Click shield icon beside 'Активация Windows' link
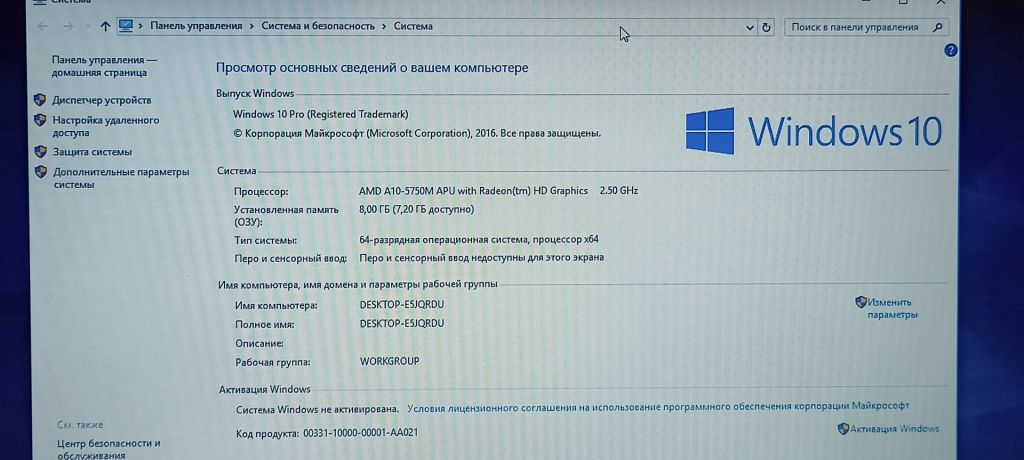 (843, 429)
